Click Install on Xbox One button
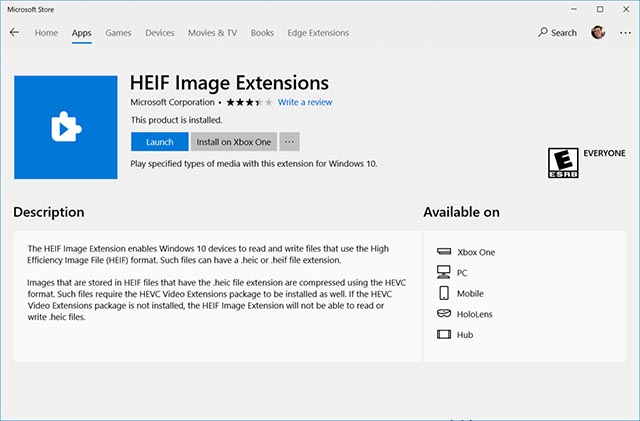This screenshot has width=640, height=421. point(234,142)
